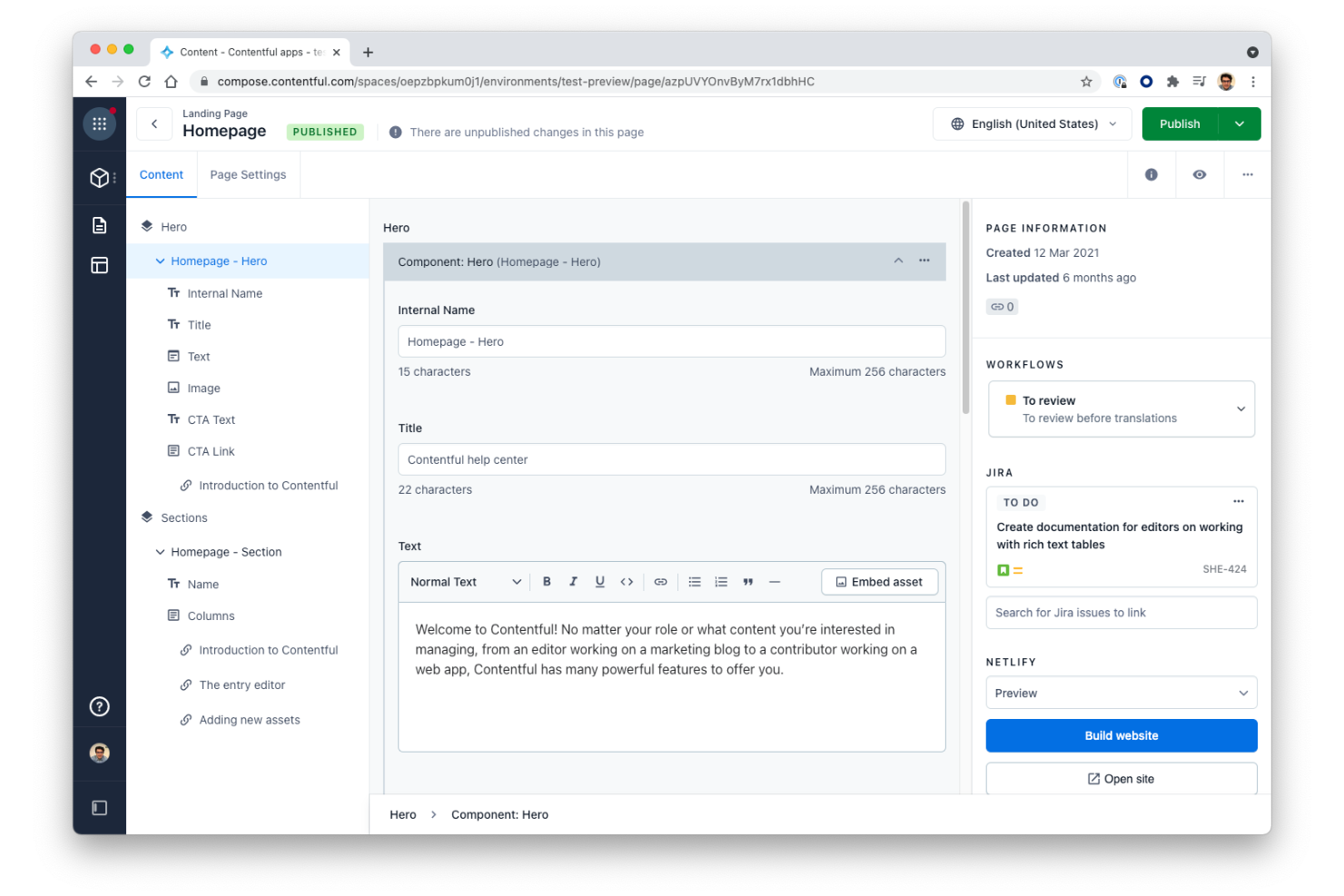Open Jira issue card ellipsis menu
Image resolution: width=1344 pixels, height=896 pixels.
[x=1239, y=501]
